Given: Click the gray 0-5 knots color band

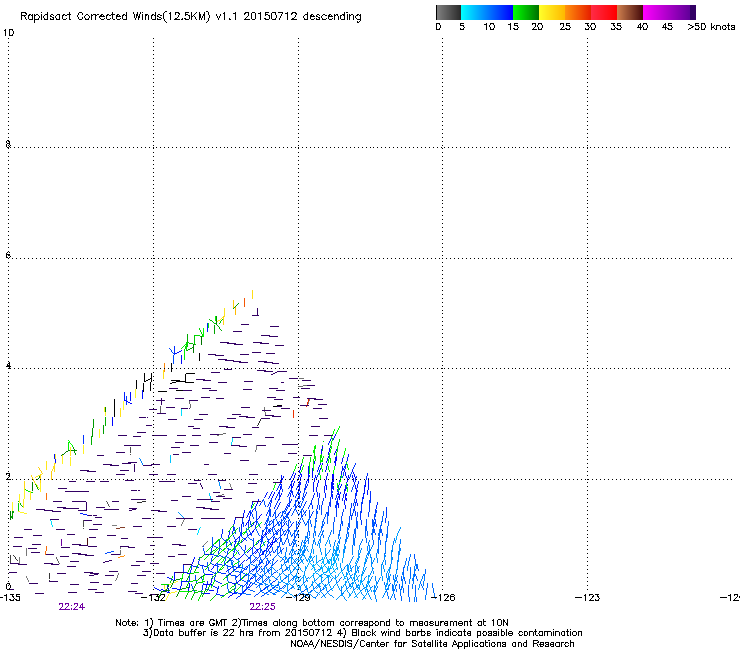Looking at the screenshot, I should tap(448, 12).
